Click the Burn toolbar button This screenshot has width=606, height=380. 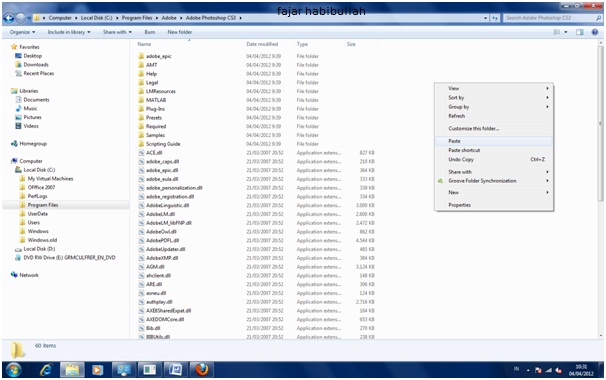click(x=150, y=32)
